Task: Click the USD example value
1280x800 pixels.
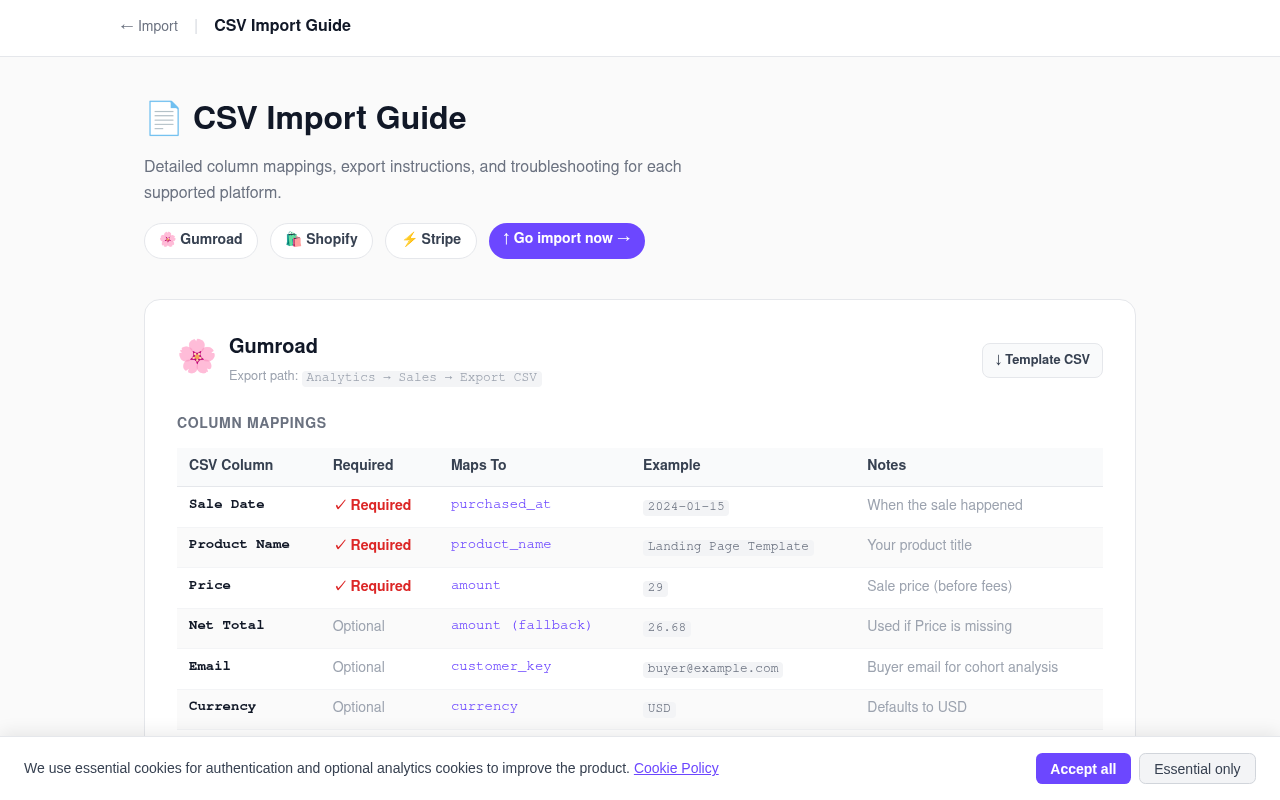Action: [x=659, y=709]
